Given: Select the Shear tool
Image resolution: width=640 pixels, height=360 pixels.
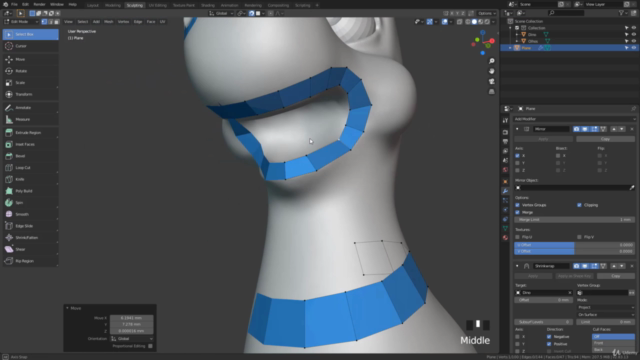Looking at the screenshot, I should point(31,249).
